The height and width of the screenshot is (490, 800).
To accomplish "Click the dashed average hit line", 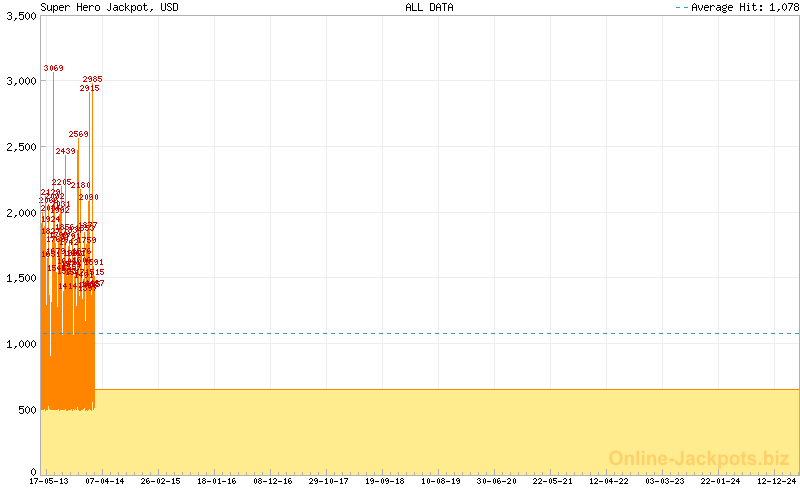I will point(450,333).
